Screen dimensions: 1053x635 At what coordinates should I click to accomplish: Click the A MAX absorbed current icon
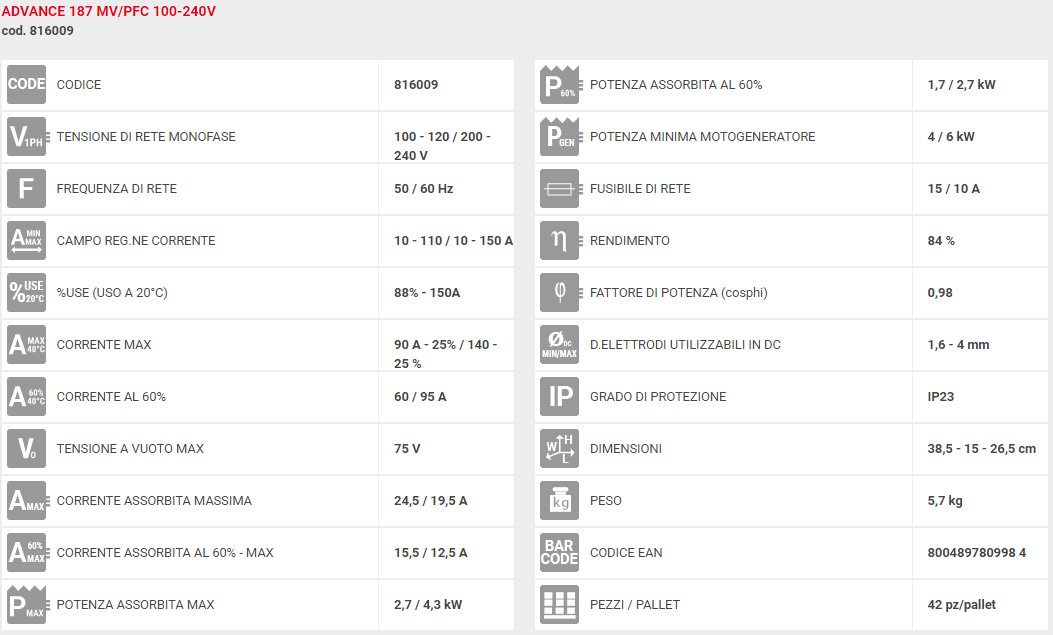(x=28, y=501)
